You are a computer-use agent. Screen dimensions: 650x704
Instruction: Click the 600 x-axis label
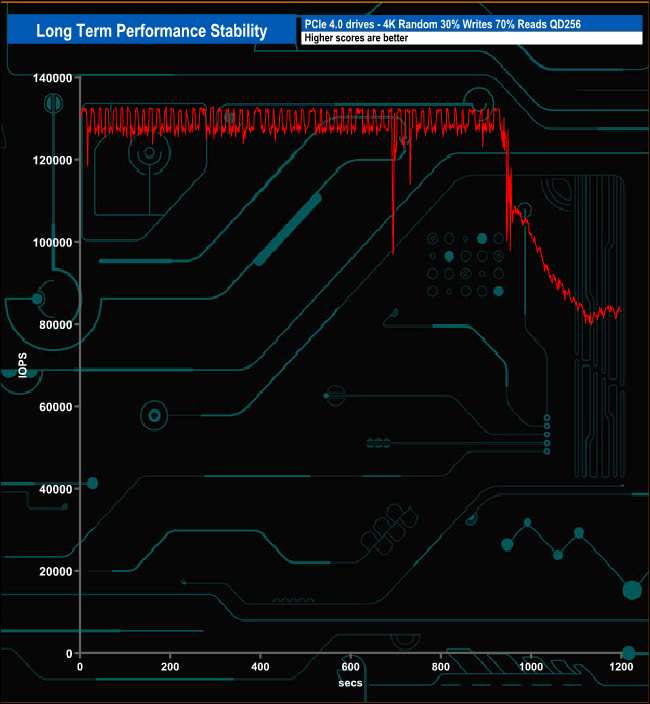pyautogui.click(x=351, y=667)
